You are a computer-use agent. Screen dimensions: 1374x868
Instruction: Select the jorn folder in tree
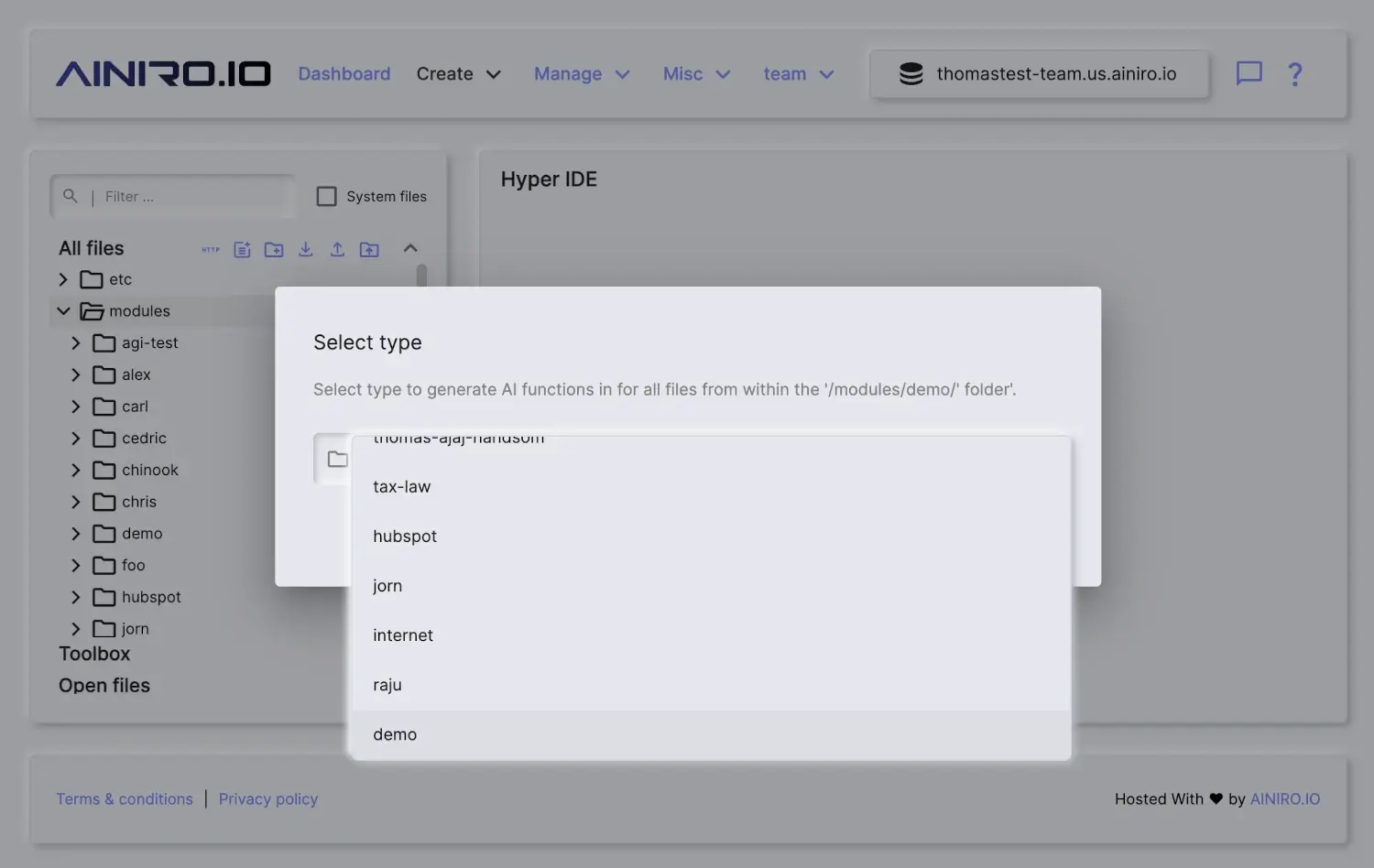121,629
